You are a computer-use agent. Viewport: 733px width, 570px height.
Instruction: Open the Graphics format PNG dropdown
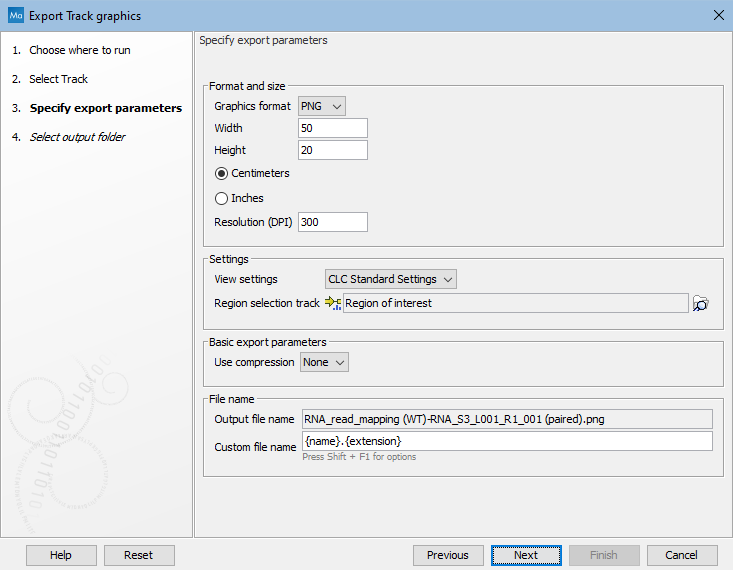pos(322,106)
